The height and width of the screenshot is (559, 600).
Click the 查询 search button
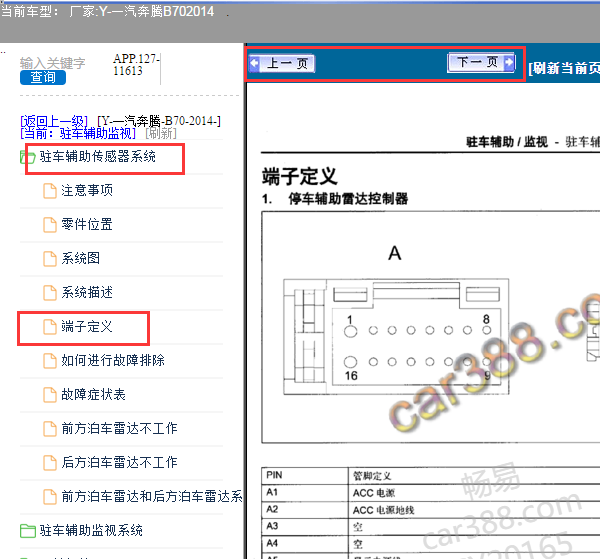(x=43, y=78)
